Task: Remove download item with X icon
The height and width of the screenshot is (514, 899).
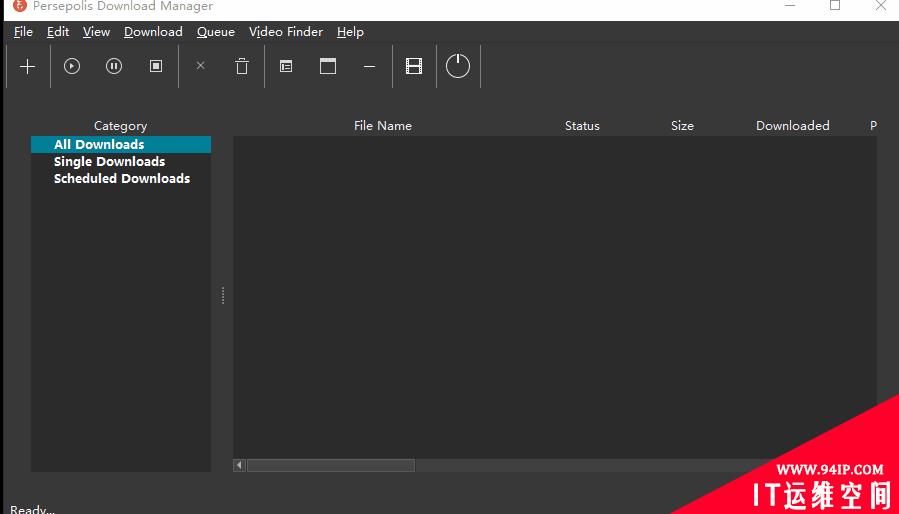Action: click(201, 65)
